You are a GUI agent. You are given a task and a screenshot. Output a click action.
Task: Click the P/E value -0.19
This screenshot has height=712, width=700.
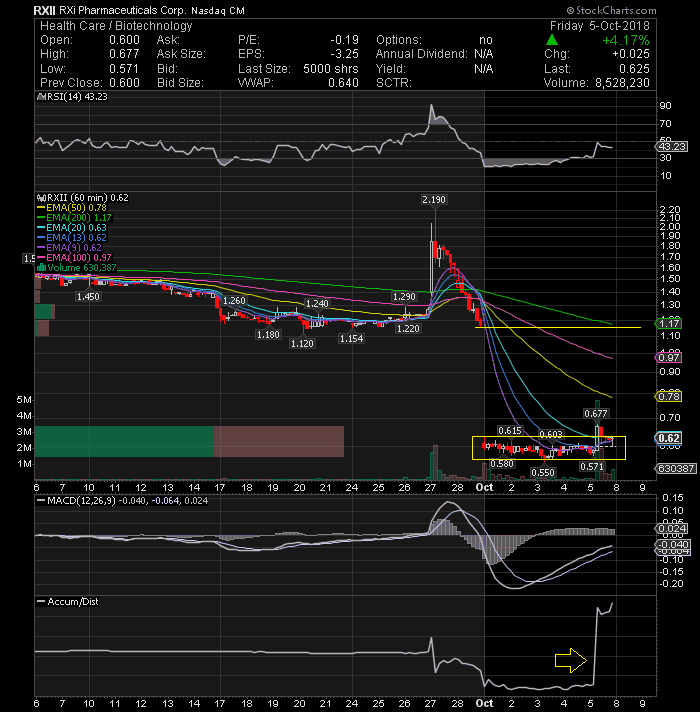coord(345,40)
